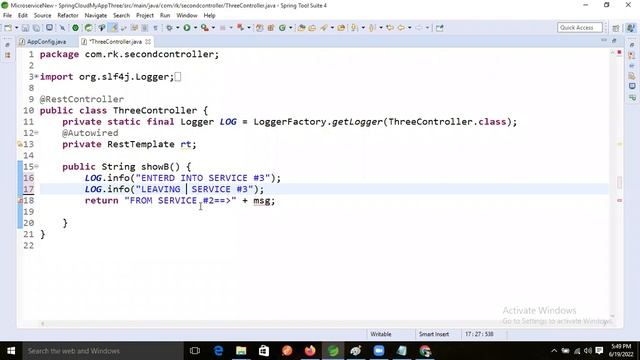Expand dropdown beside Run Last Tool icon
This screenshot has width=640, height=360.
(213, 28)
